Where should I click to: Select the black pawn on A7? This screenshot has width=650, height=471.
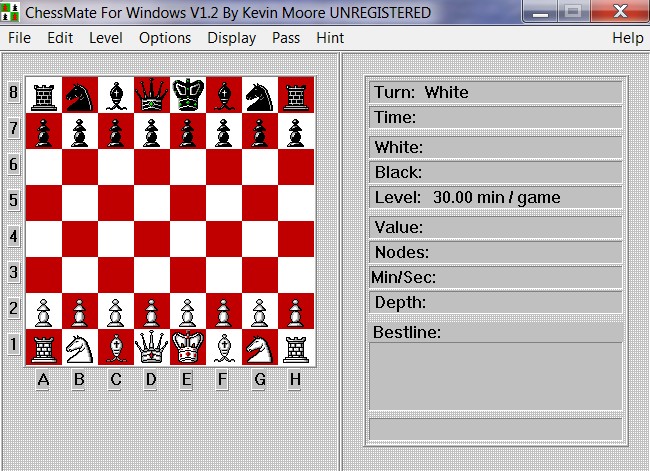coord(44,131)
